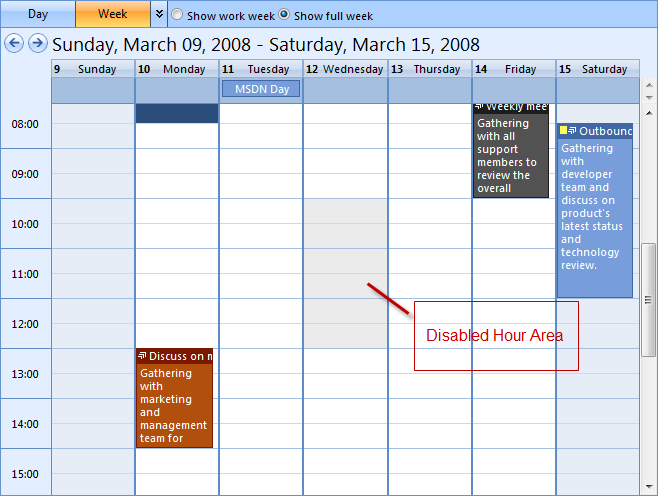This screenshot has height=498, width=660.
Task: Click the 10 Monday column header
Action: pyautogui.click(x=176, y=69)
